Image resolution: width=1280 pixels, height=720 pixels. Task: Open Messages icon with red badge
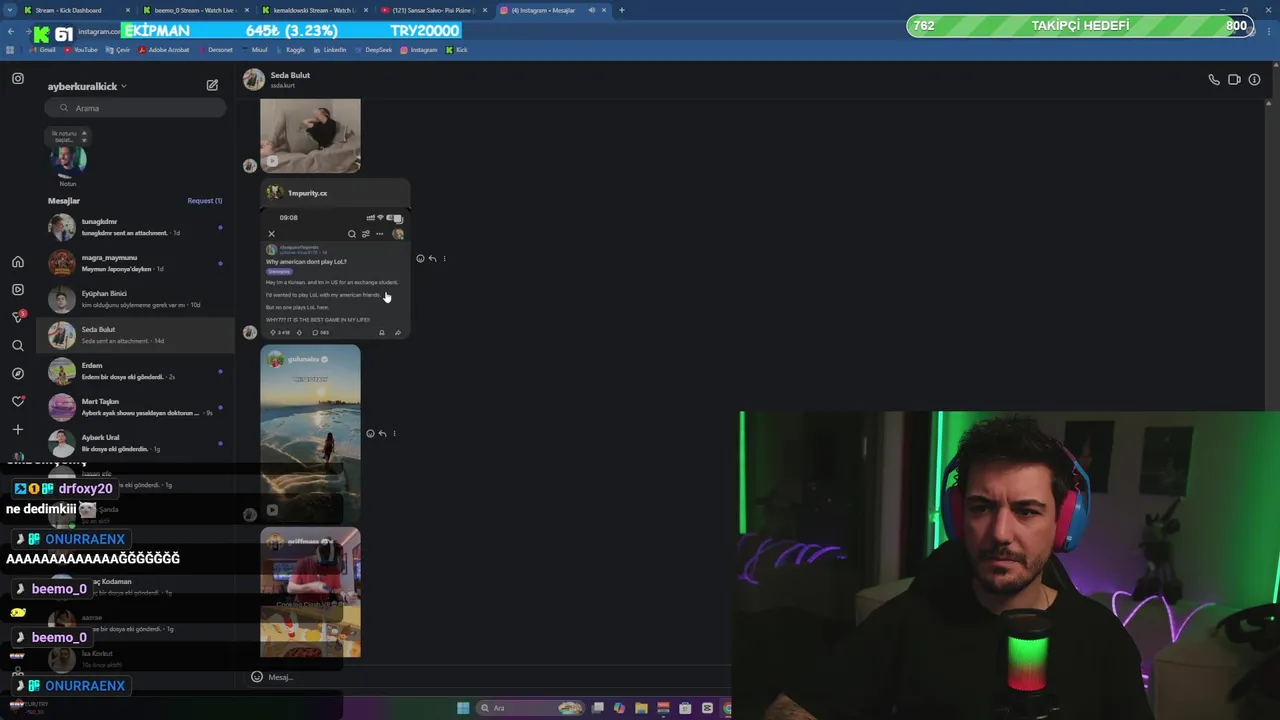pyautogui.click(x=18, y=317)
